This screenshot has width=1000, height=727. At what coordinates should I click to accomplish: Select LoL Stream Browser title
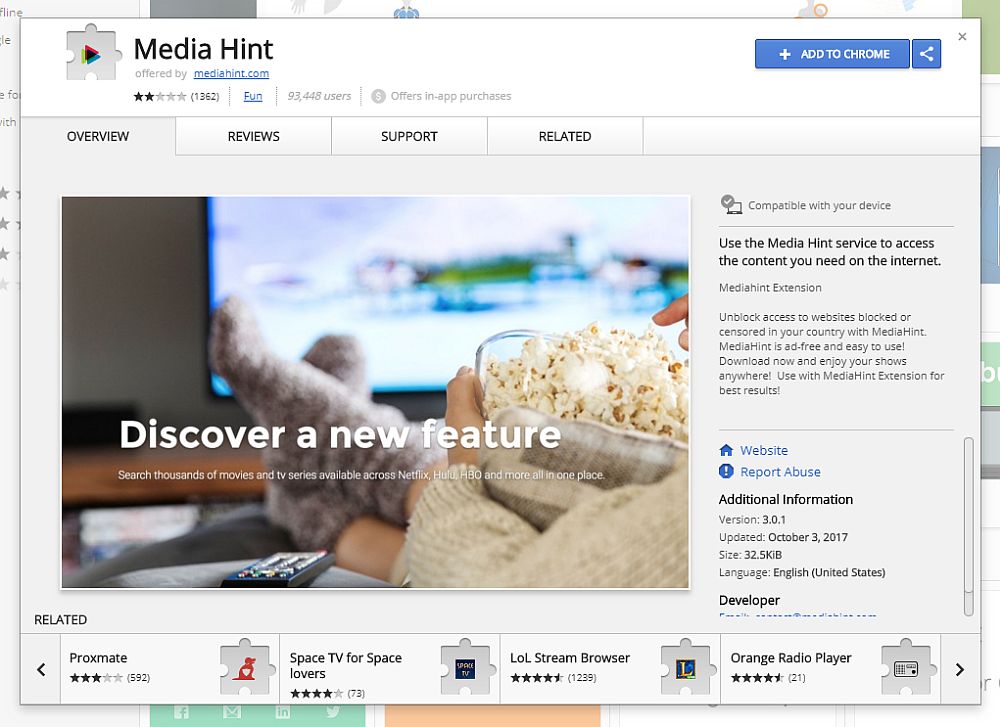tap(570, 657)
